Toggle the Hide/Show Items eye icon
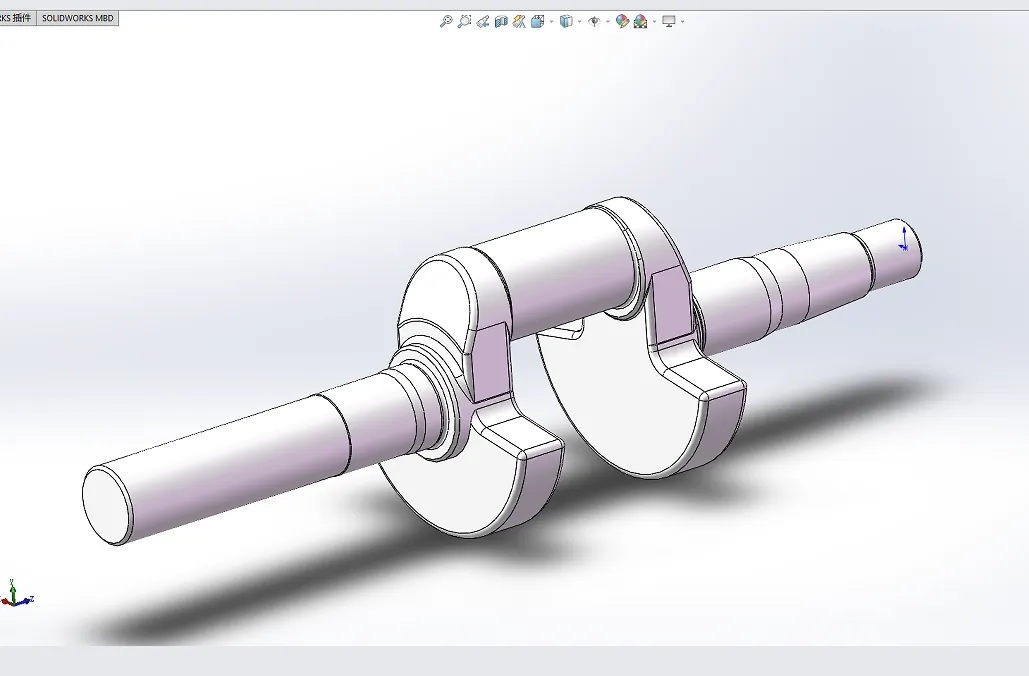The height and width of the screenshot is (676, 1029). pos(595,22)
